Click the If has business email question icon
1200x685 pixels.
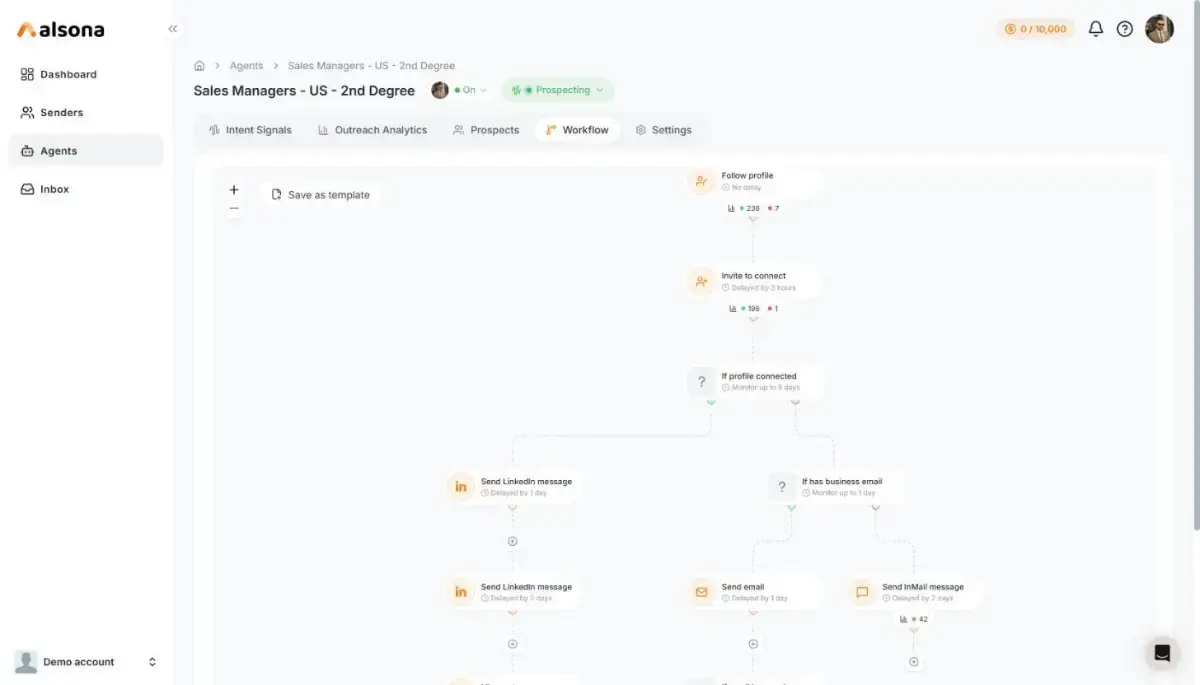coord(782,487)
